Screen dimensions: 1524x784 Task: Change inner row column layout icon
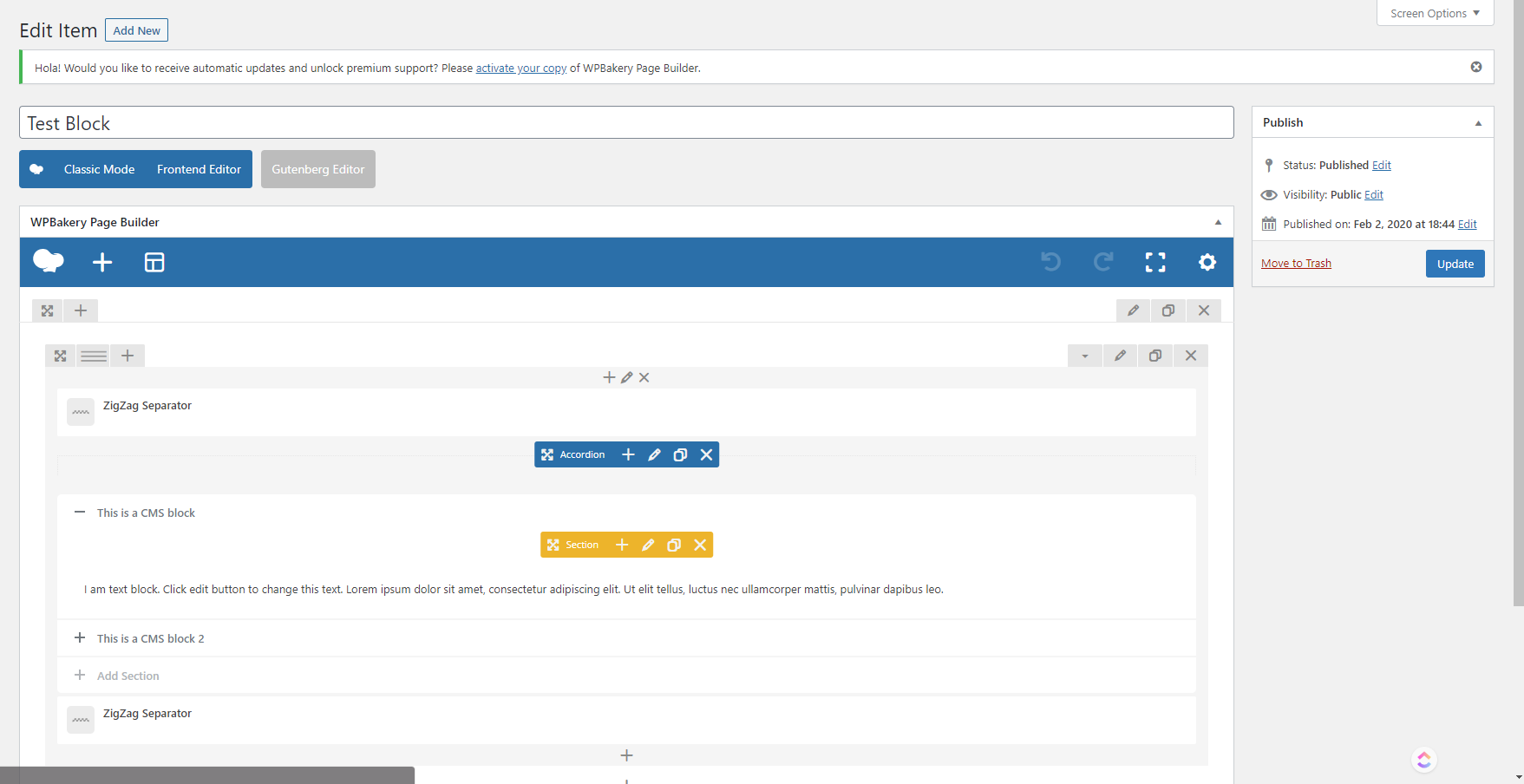tap(94, 356)
